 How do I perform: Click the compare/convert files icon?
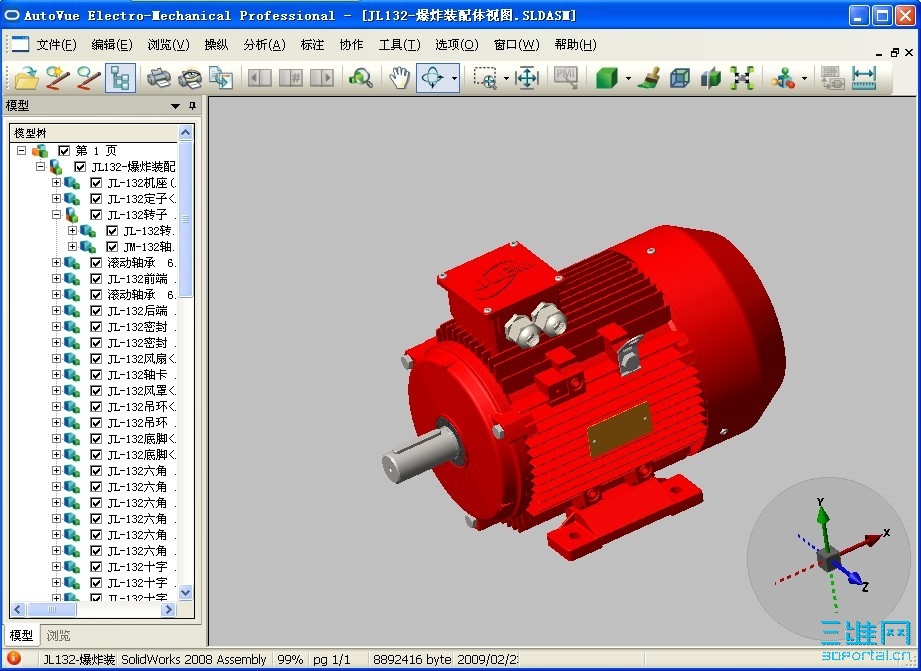[x=221, y=78]
